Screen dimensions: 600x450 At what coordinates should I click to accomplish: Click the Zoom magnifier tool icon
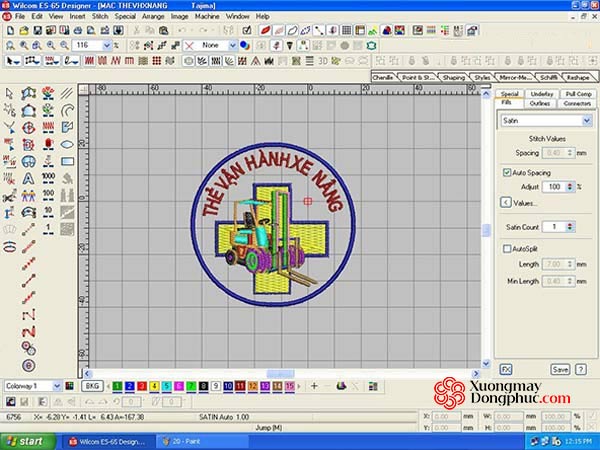click(x=9, y=45)
